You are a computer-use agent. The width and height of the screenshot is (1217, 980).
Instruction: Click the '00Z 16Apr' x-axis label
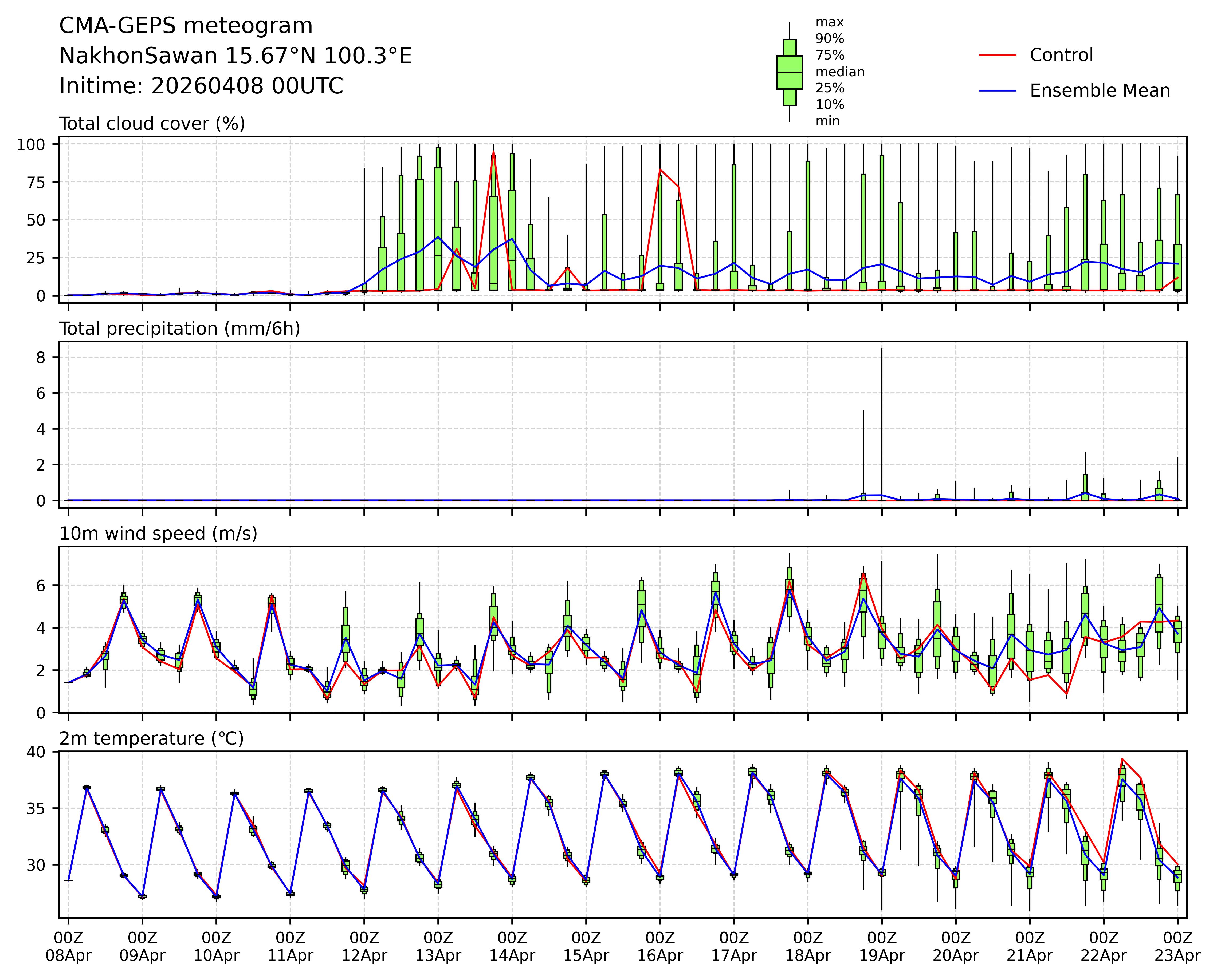pos(660,947)
